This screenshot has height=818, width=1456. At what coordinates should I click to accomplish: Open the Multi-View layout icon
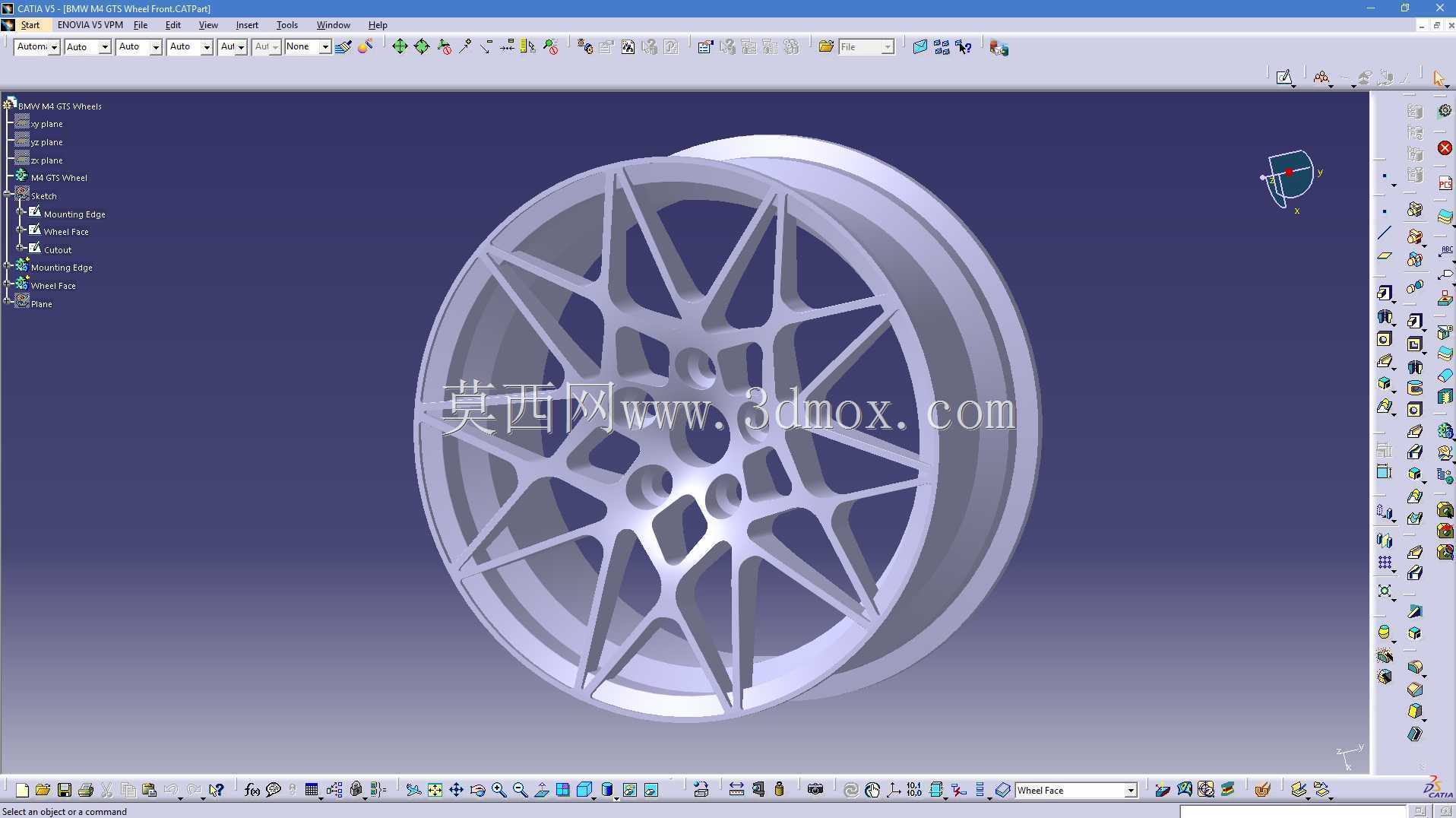point(563,791)
